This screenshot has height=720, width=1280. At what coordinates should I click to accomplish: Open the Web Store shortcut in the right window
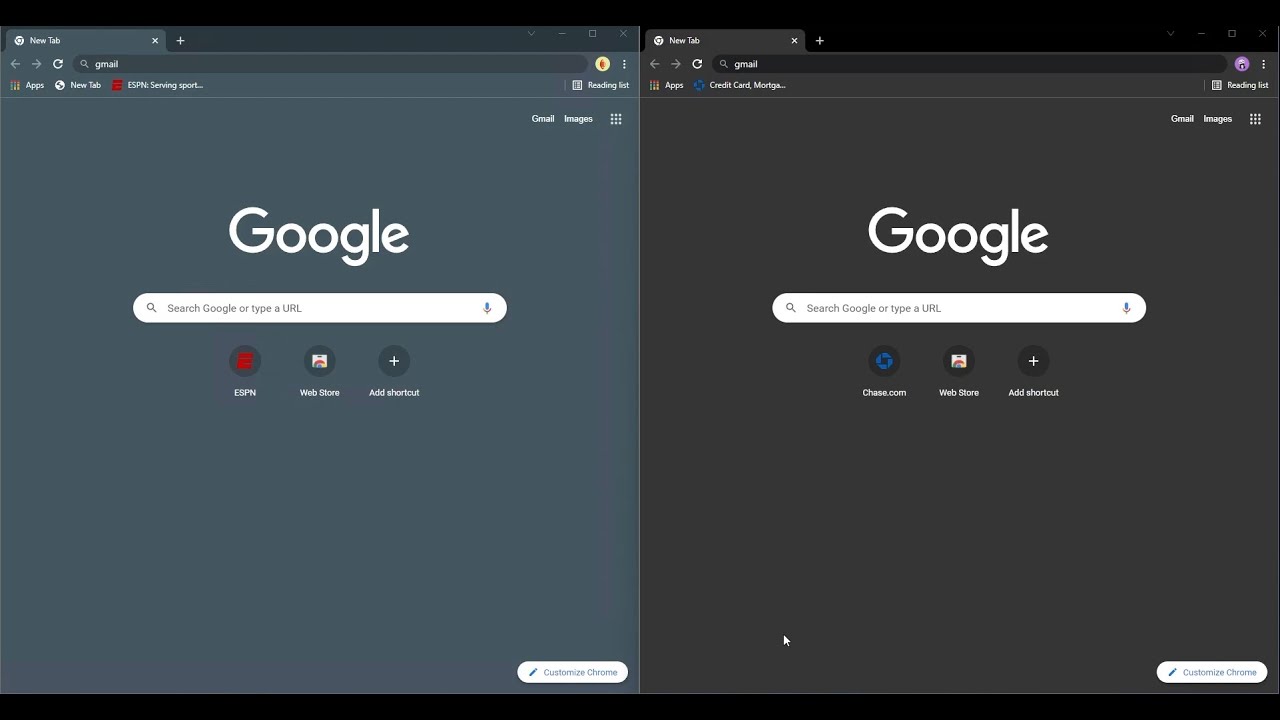click(x=959, y=371)
